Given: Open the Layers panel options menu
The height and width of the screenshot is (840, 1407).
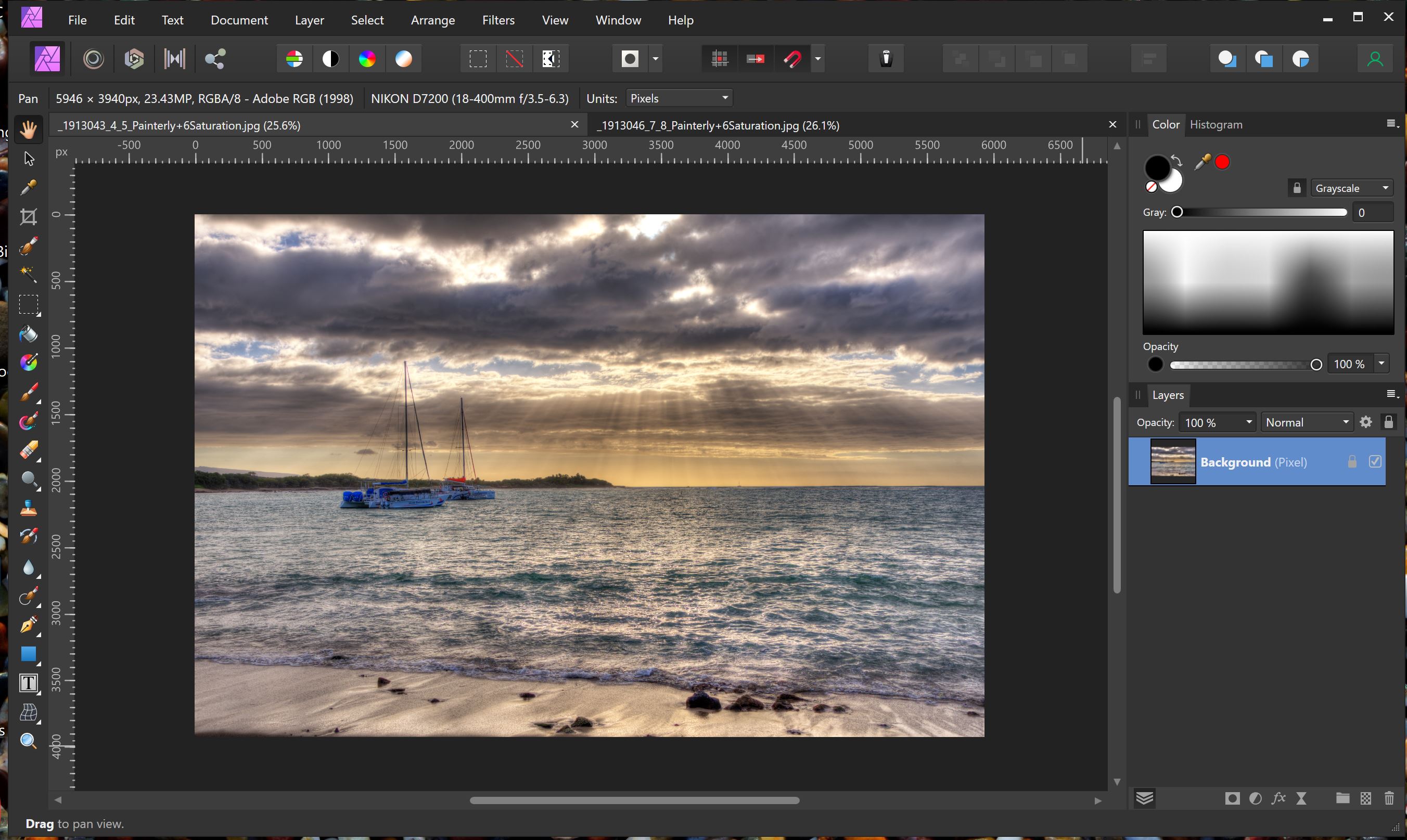Looking at the screenshot, I should tap(1393, 394).
